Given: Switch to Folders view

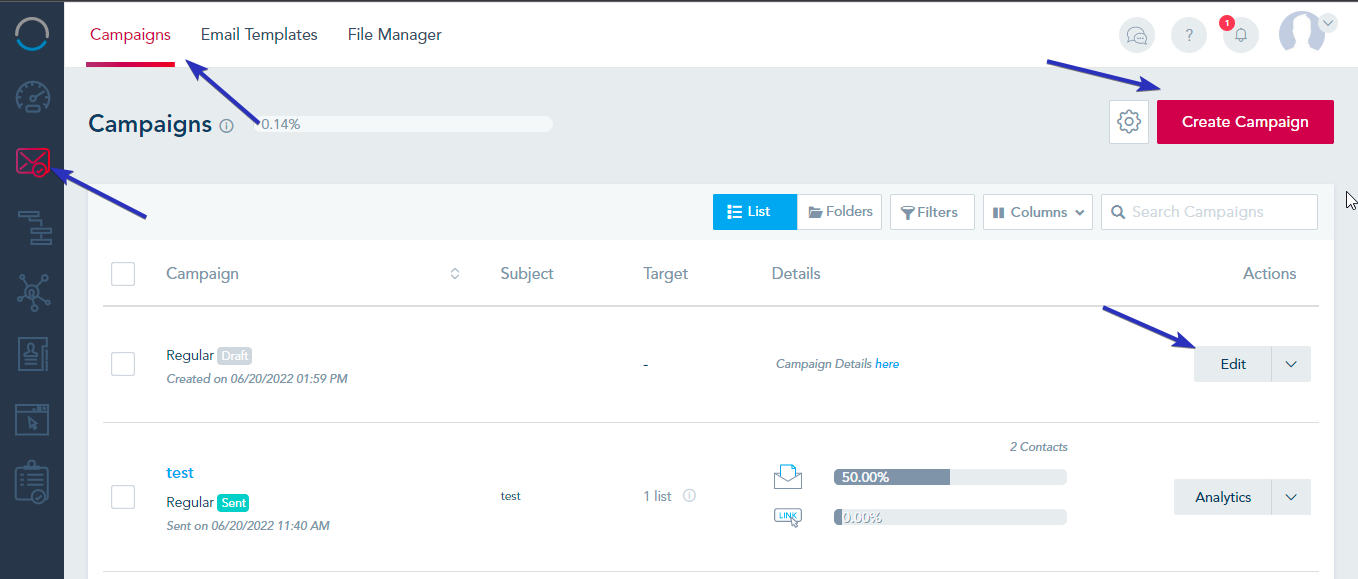Looking at the screenshot, I should 840,212.
